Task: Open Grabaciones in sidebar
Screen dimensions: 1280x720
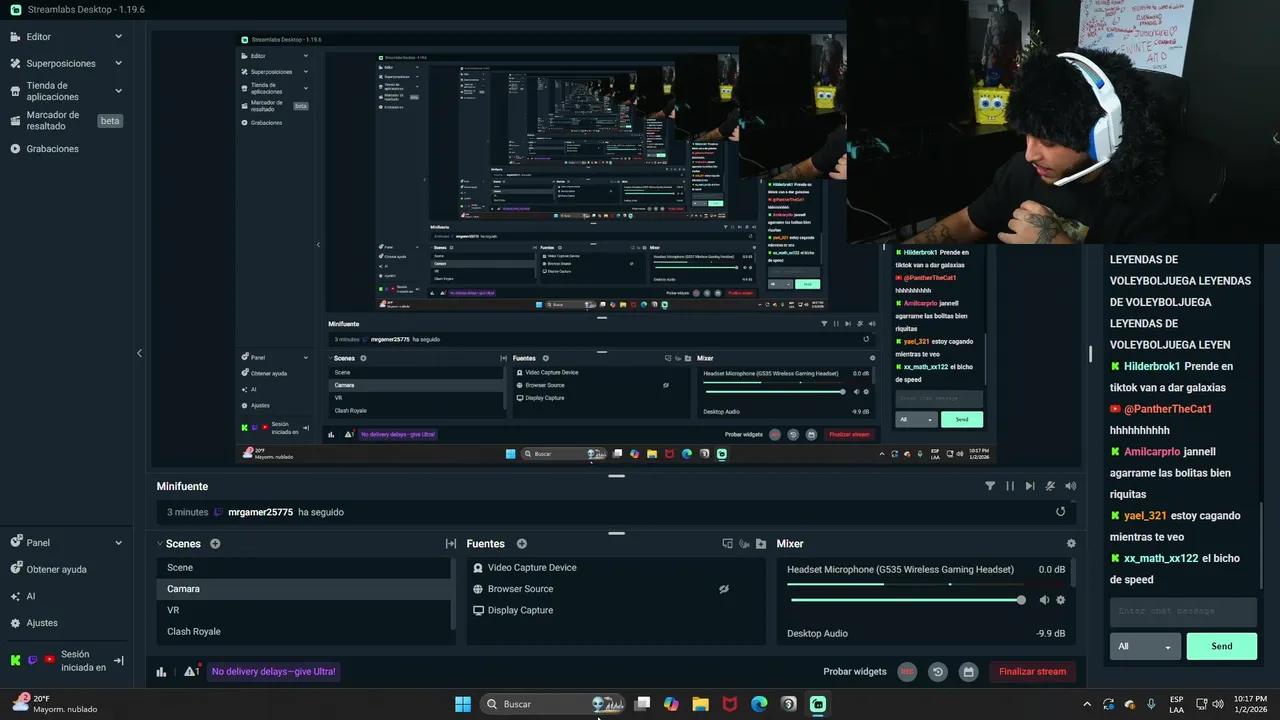Action: pos(52,149)
